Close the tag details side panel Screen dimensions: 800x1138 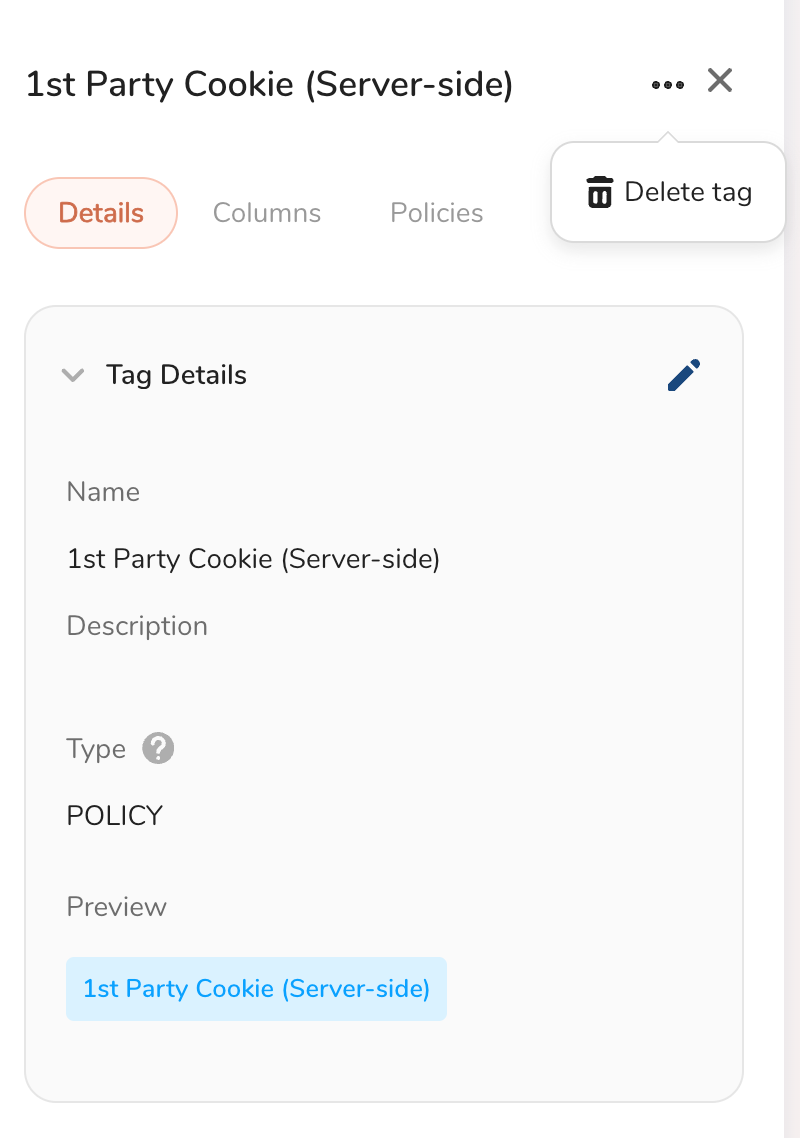click(720, 81)
